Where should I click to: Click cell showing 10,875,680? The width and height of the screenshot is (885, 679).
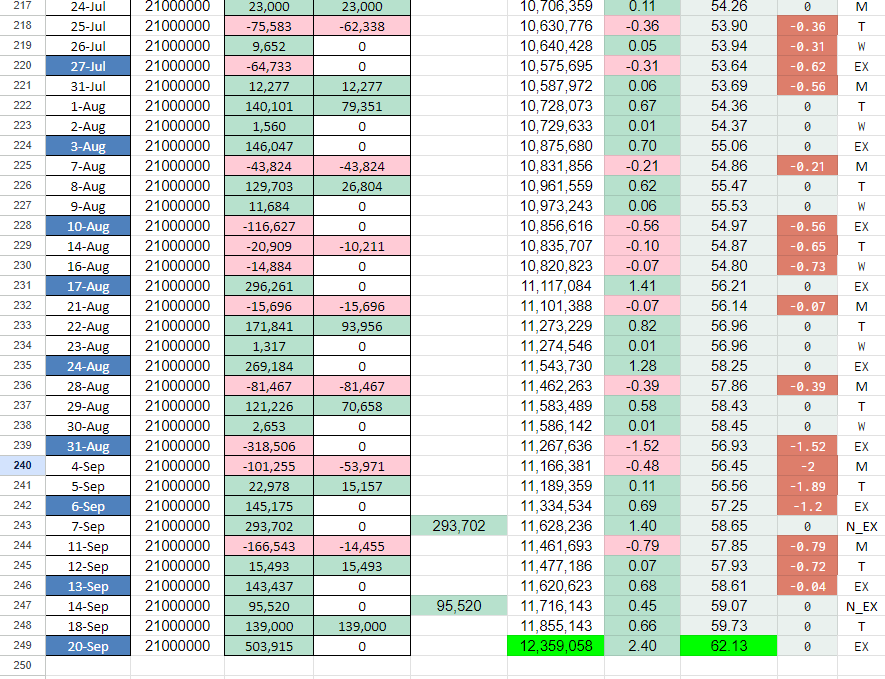pos(556,146)
